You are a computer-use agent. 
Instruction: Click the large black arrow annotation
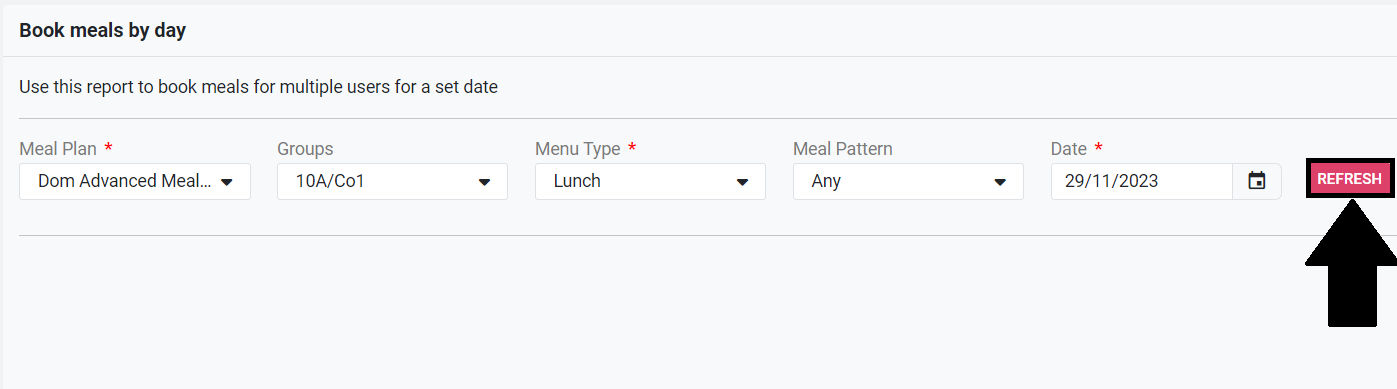(x=1351, y=262)
